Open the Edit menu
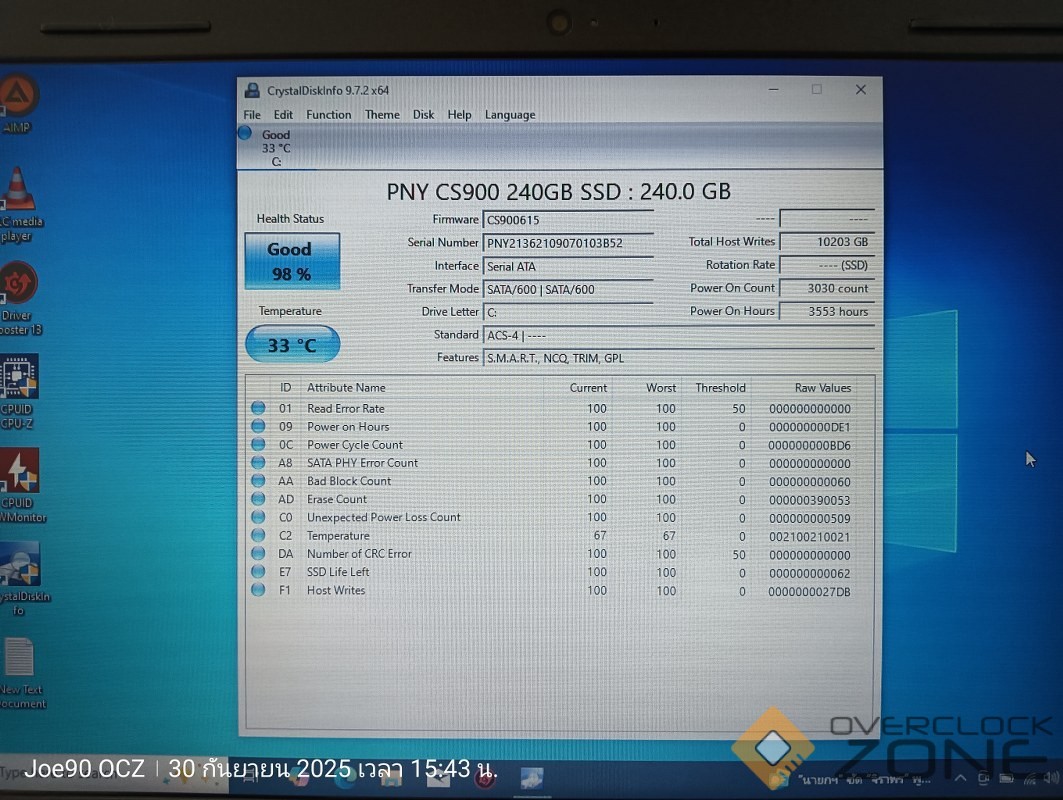This screenshot has width=1063, height=800. point(283,115)
